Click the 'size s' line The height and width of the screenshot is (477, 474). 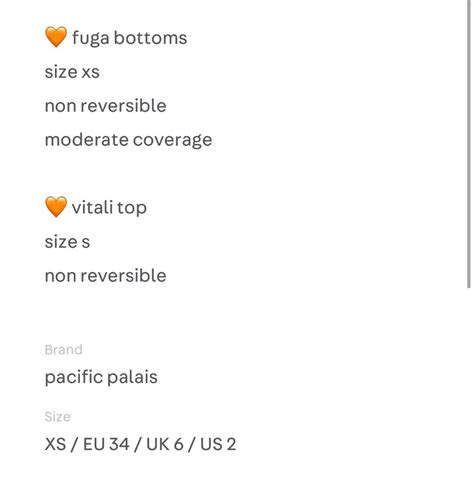[x=67, y=242]
